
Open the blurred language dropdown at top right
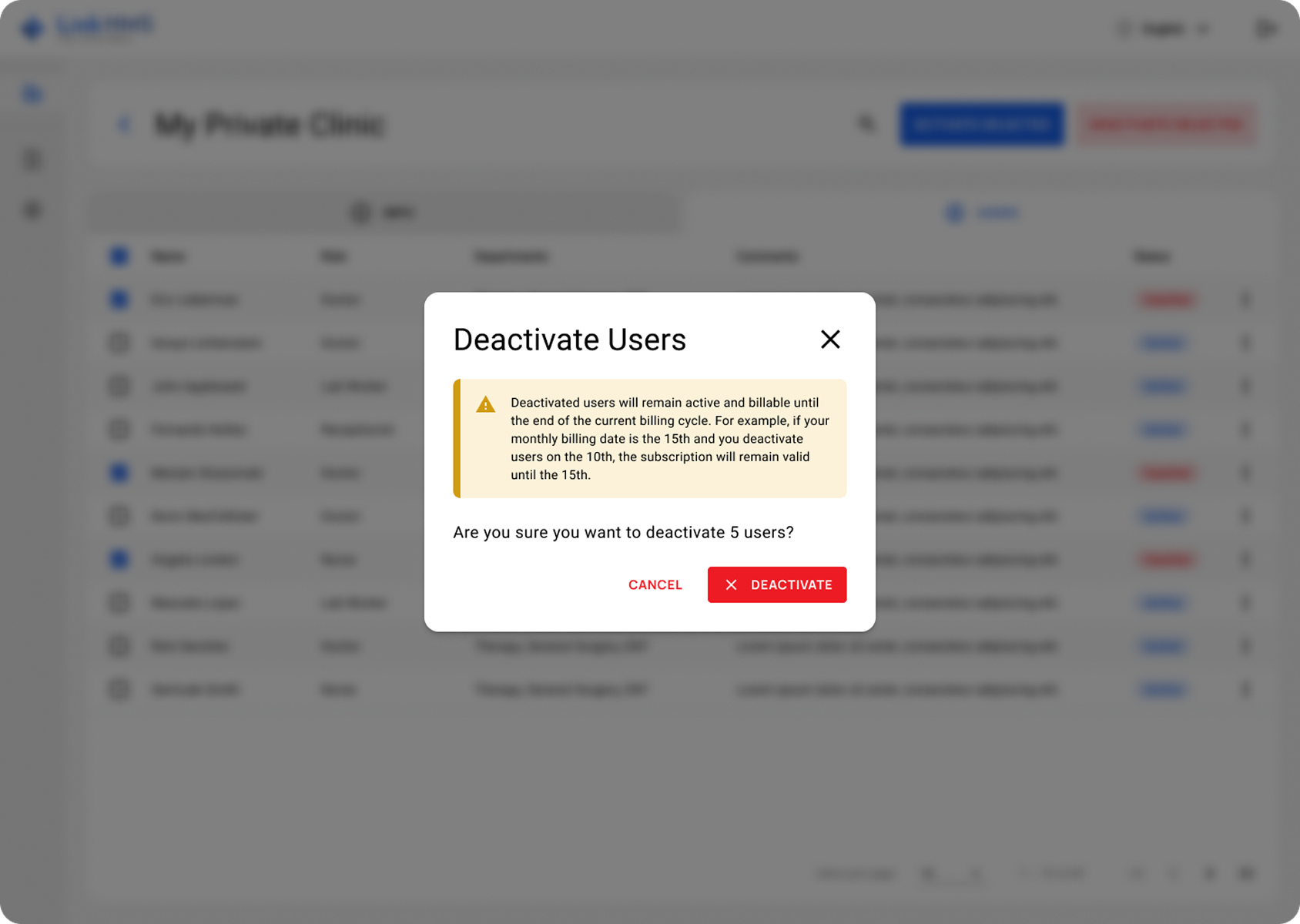tap(1163, 29)
